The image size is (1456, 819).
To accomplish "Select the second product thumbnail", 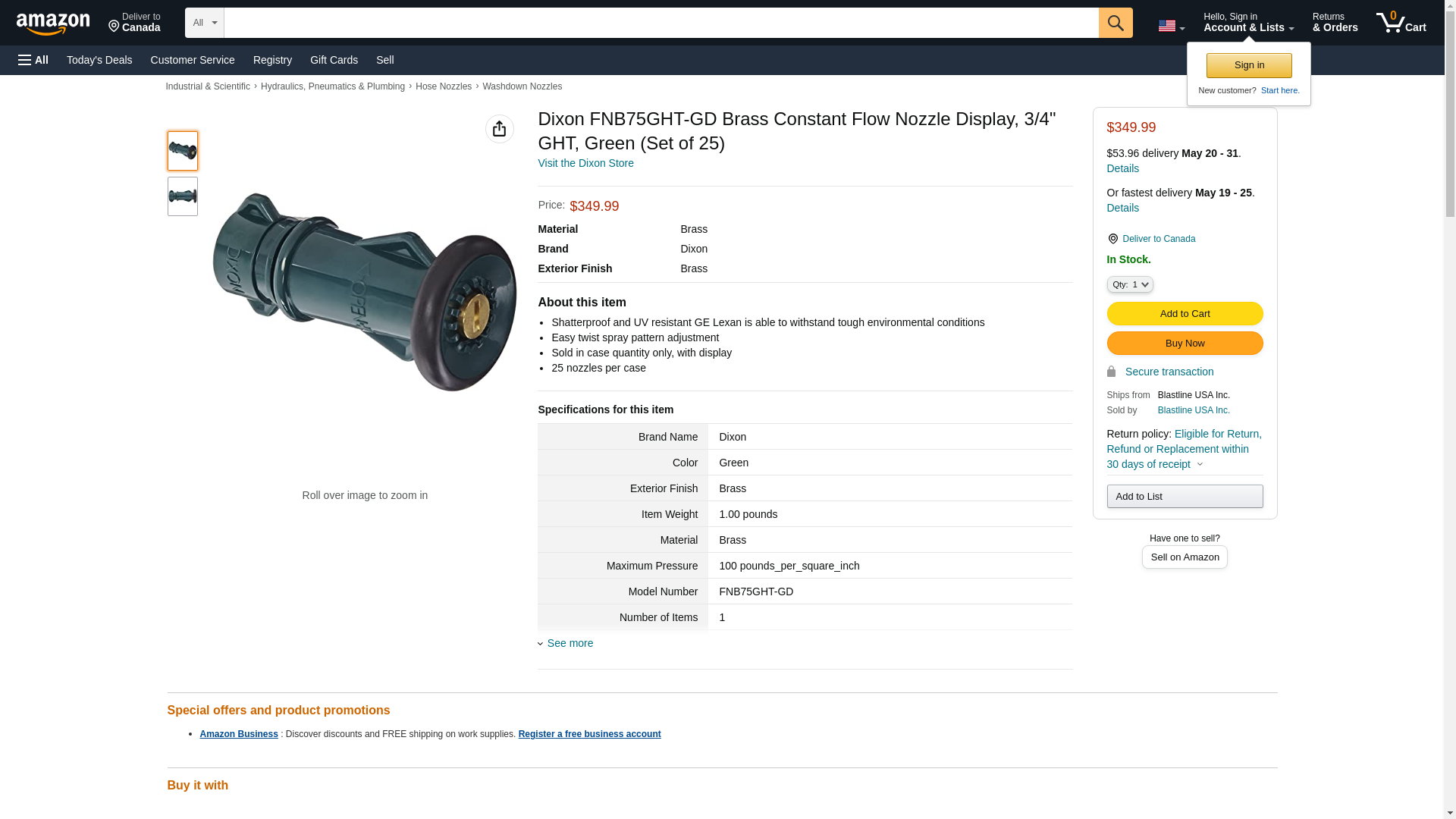I will [x=183, y=196].
